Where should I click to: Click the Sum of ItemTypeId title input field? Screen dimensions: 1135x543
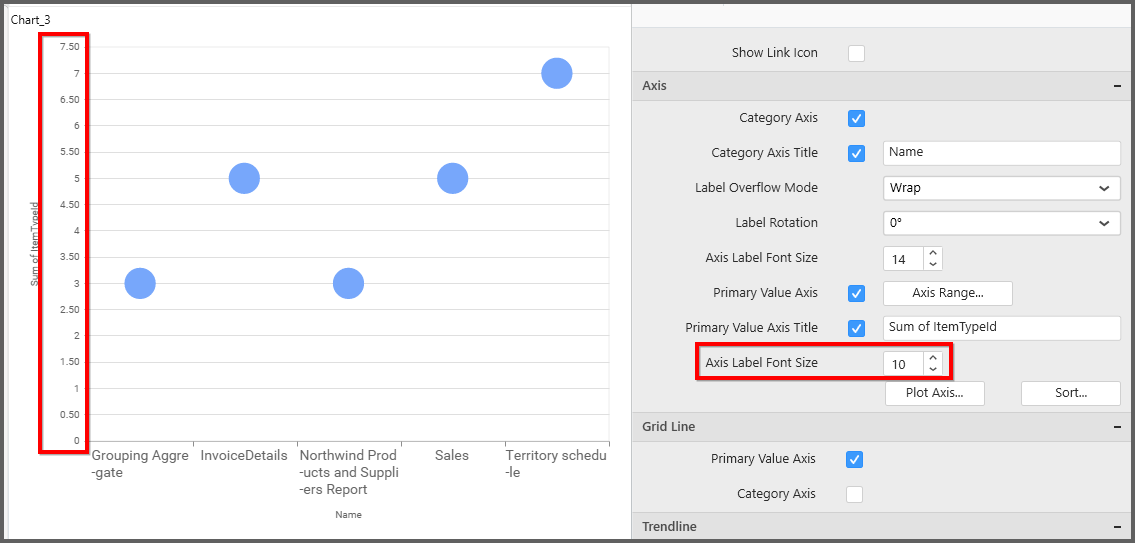click(1001, 328)
